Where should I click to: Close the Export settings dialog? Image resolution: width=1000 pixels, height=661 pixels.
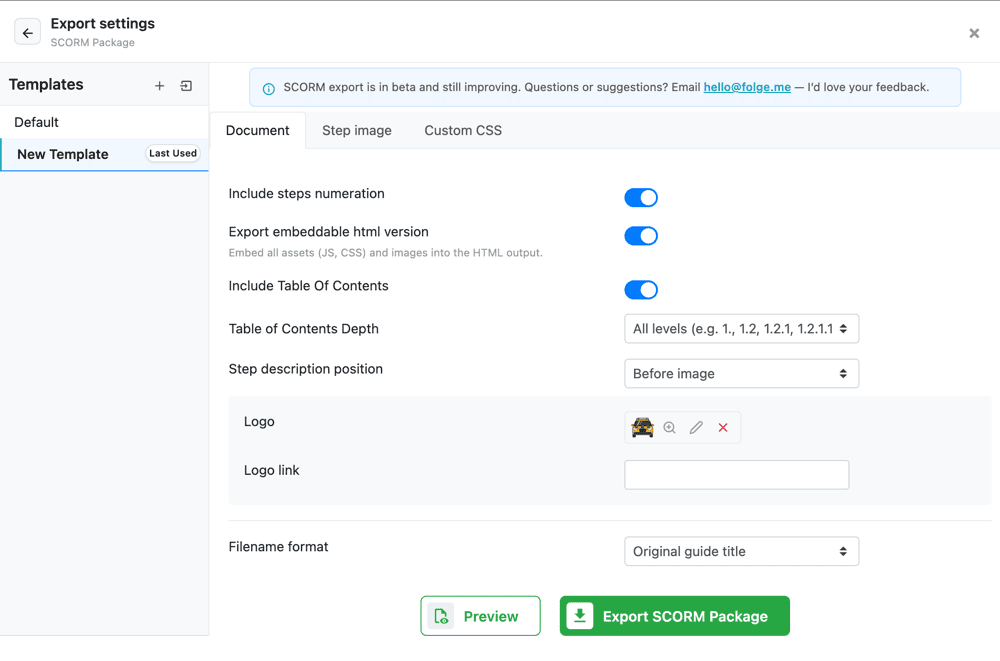pos(974,33)
